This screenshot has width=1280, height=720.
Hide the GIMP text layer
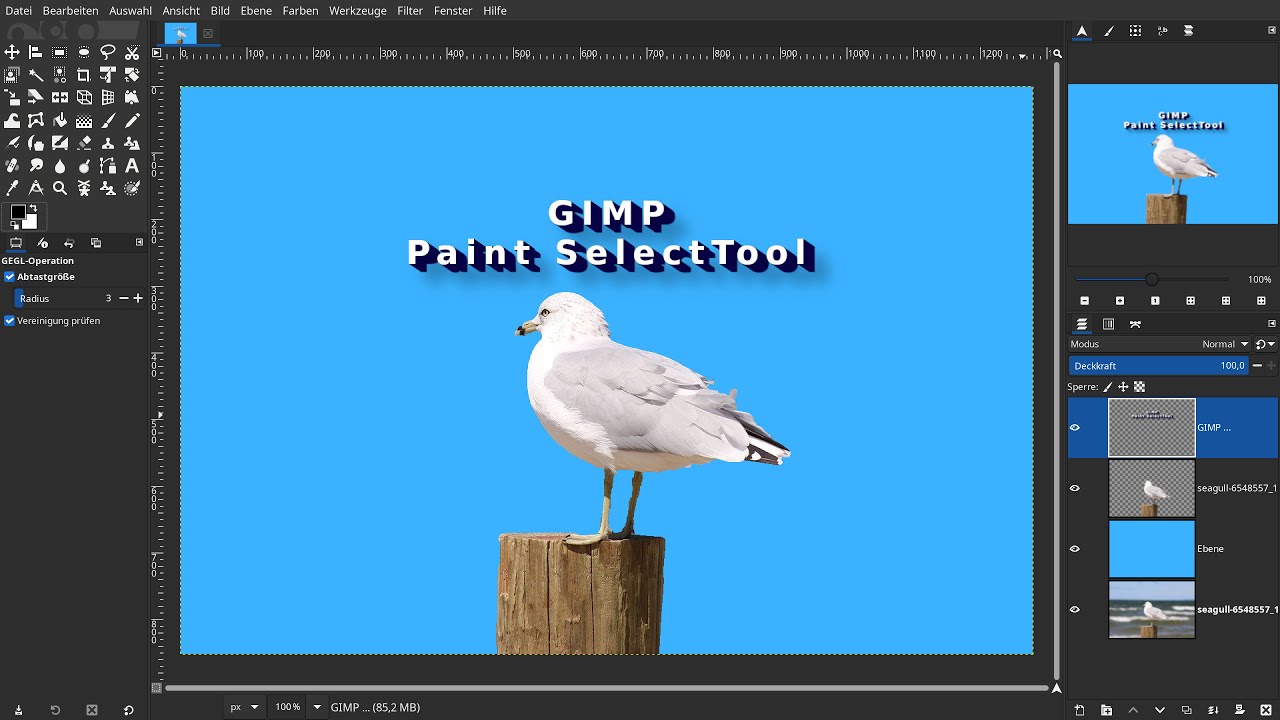(1075, 428)
